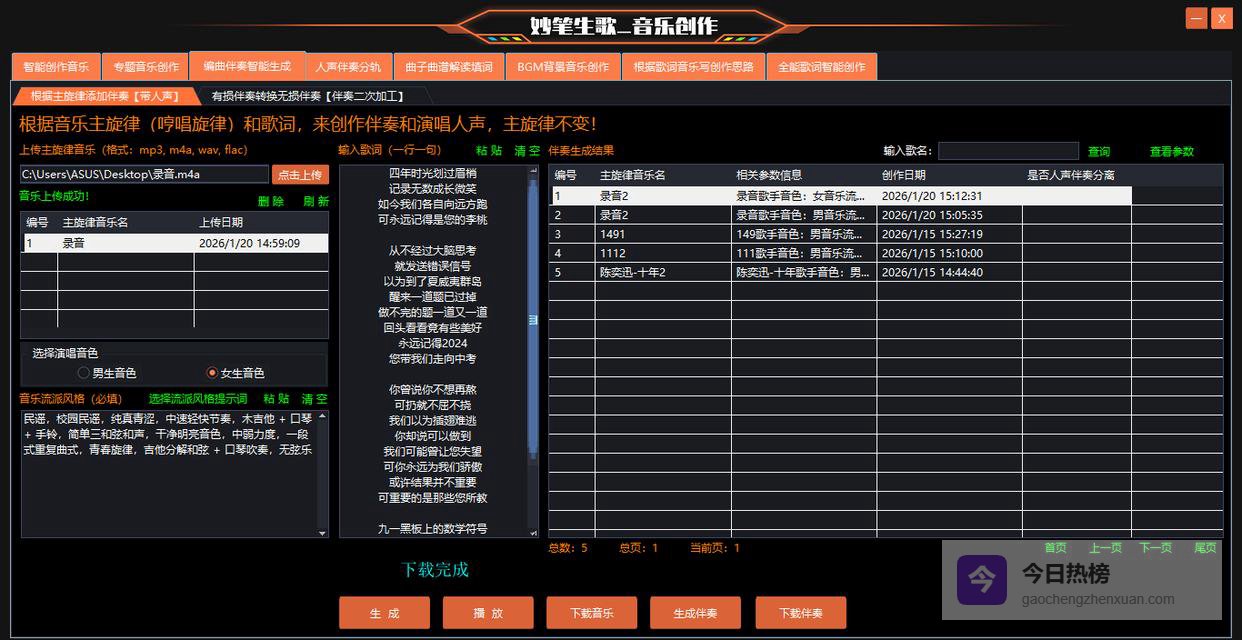
Task: Click 清空 above the lyrics input
Action: [527, 151]
